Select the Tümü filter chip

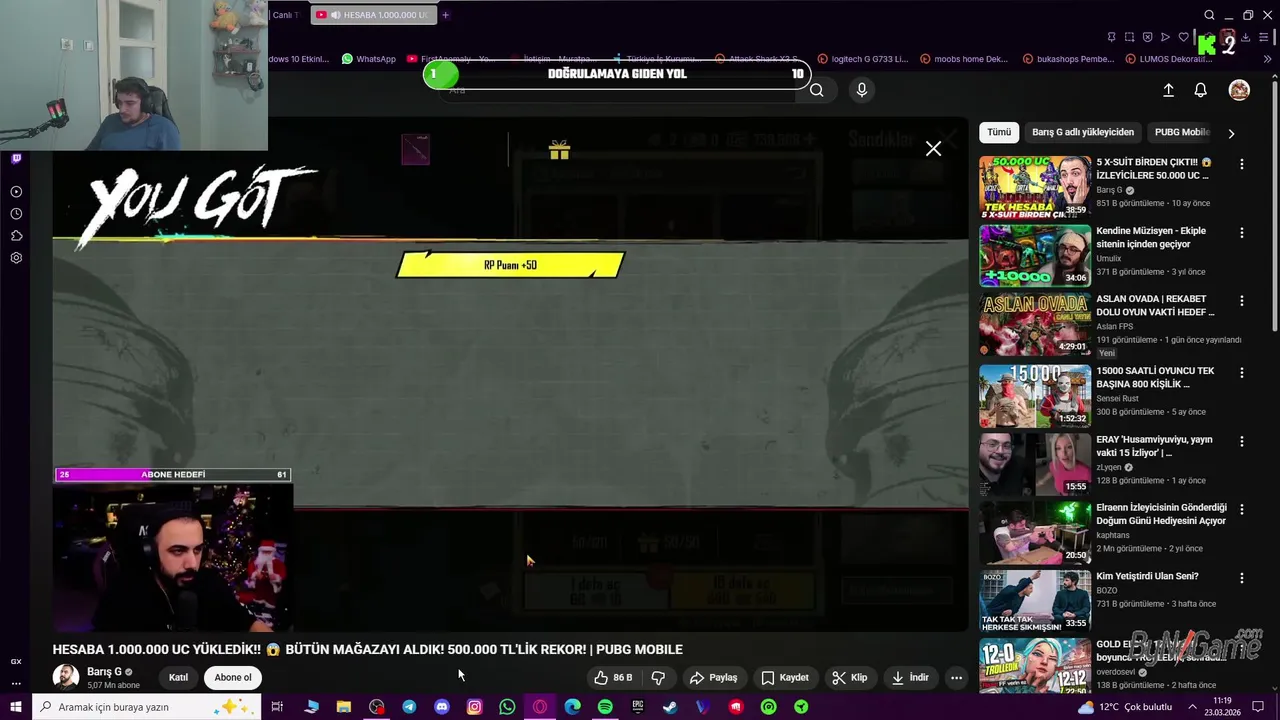click(x=999, y=132)
